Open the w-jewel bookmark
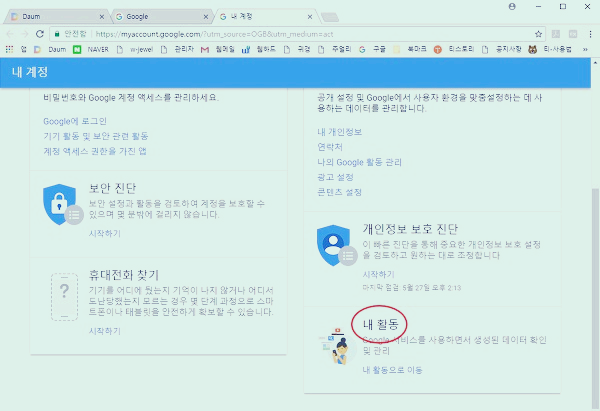Image resolution: width=600 pixels, height=411 pixels. pos(135,49)
